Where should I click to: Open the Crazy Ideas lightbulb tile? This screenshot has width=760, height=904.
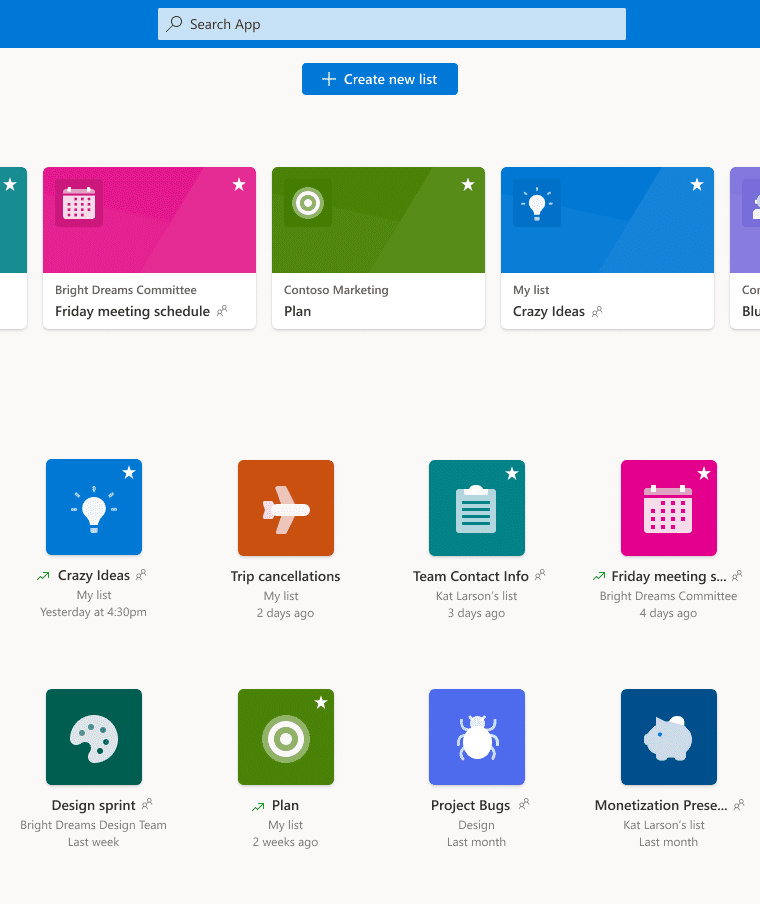tap(94, 507)
